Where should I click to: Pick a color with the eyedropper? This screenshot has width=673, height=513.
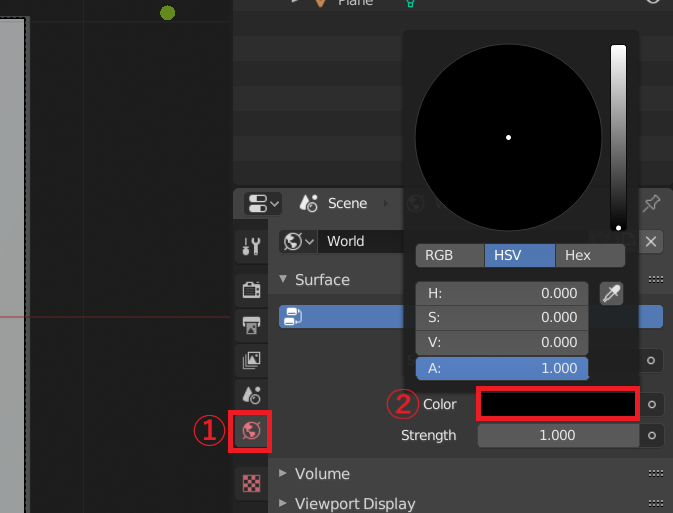(611, 294)
